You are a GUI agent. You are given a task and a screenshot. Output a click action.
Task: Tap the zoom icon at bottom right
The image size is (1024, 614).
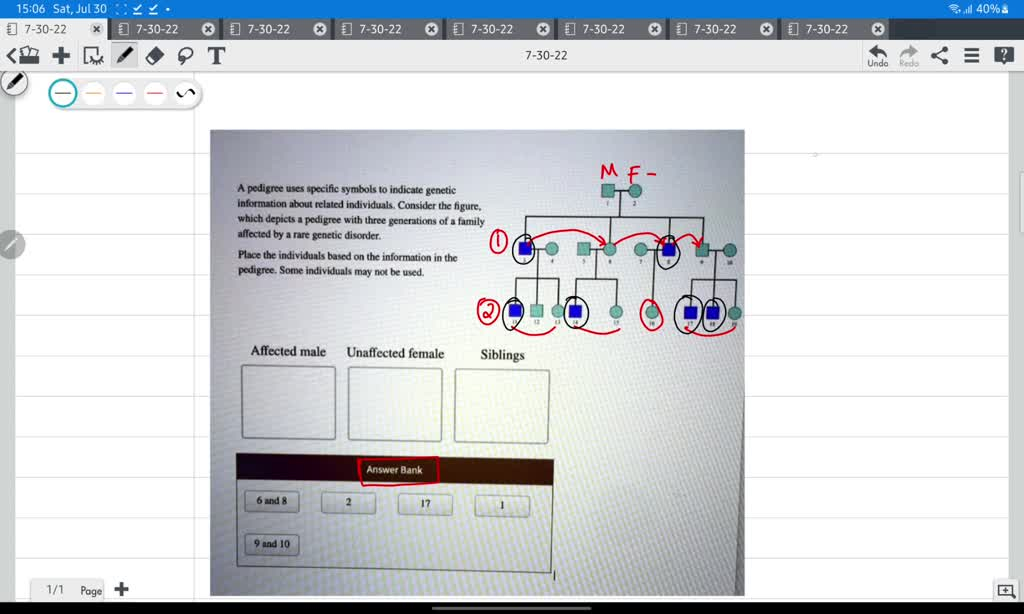pos(1006,591)
